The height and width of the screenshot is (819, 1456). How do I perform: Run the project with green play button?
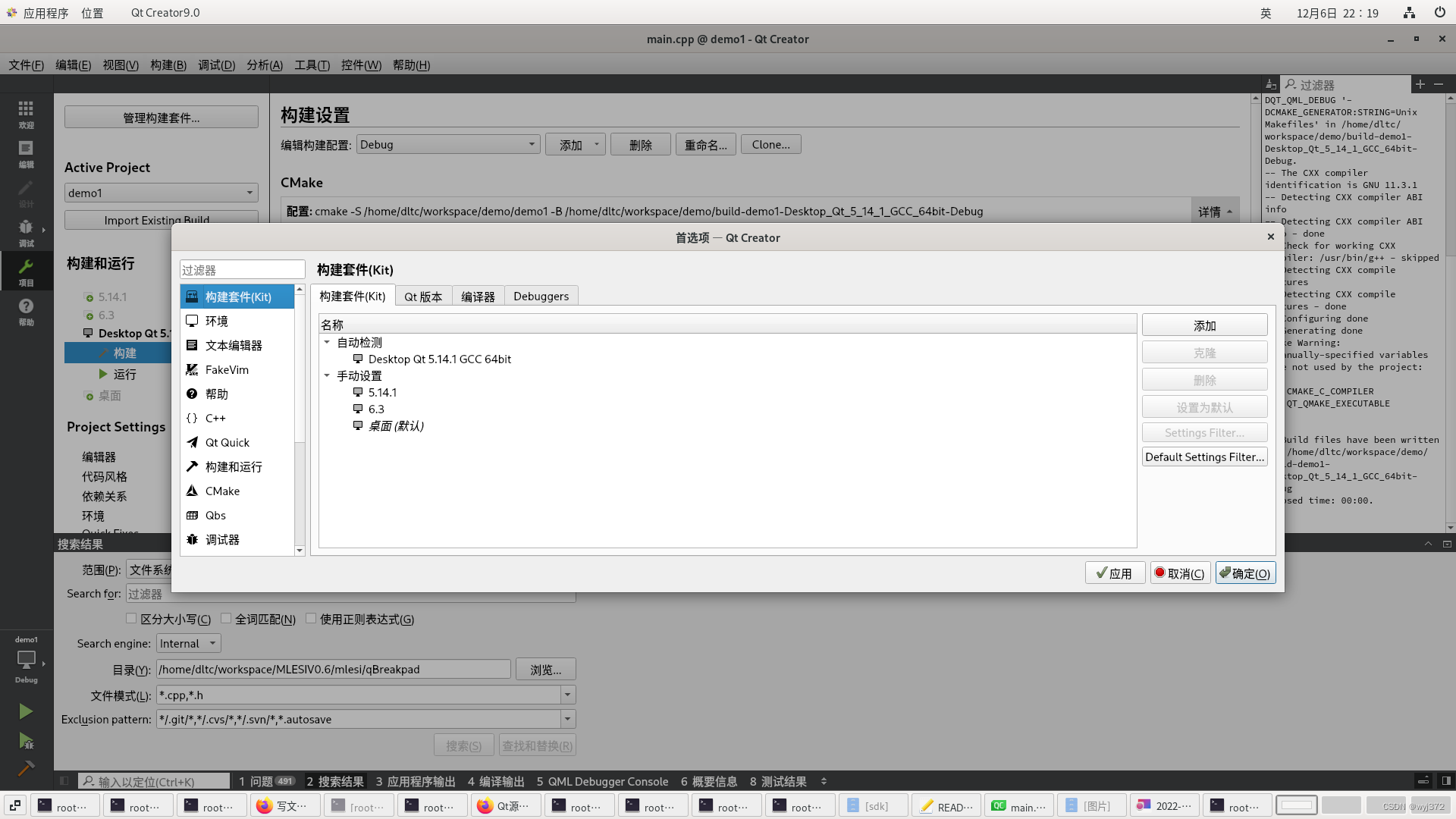(x=26, y=711)
